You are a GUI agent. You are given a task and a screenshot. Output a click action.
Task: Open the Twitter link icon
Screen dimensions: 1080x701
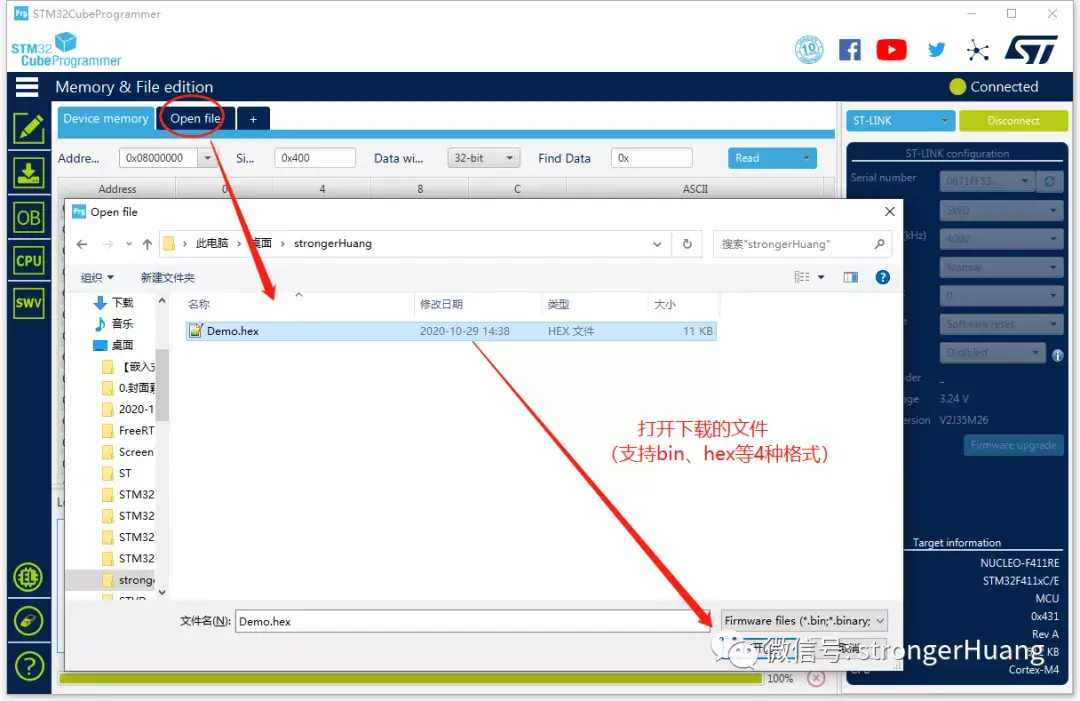(x=936, y=50)
